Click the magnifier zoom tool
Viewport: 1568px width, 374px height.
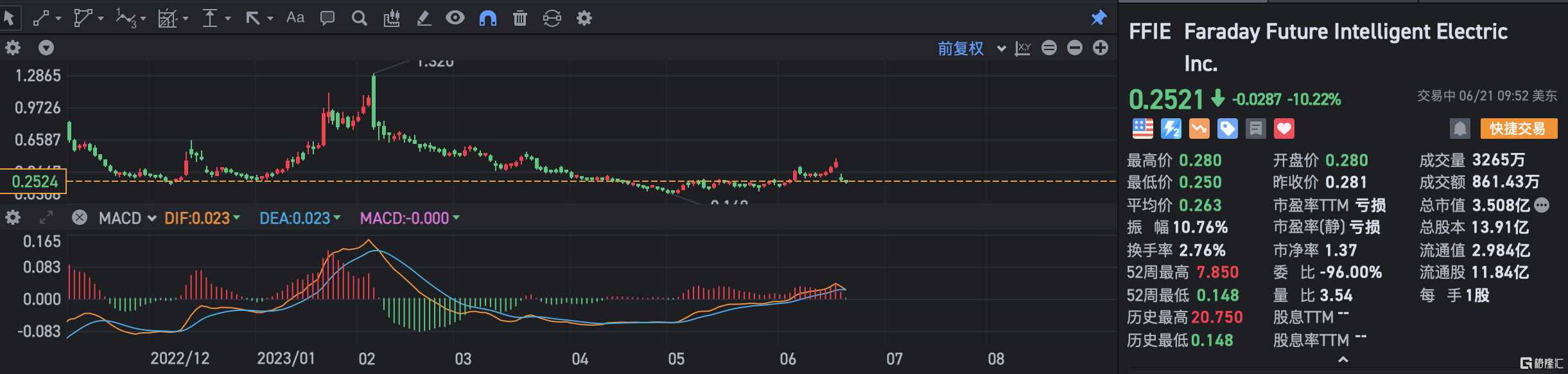pyautogui.click(x=360, y=18)
